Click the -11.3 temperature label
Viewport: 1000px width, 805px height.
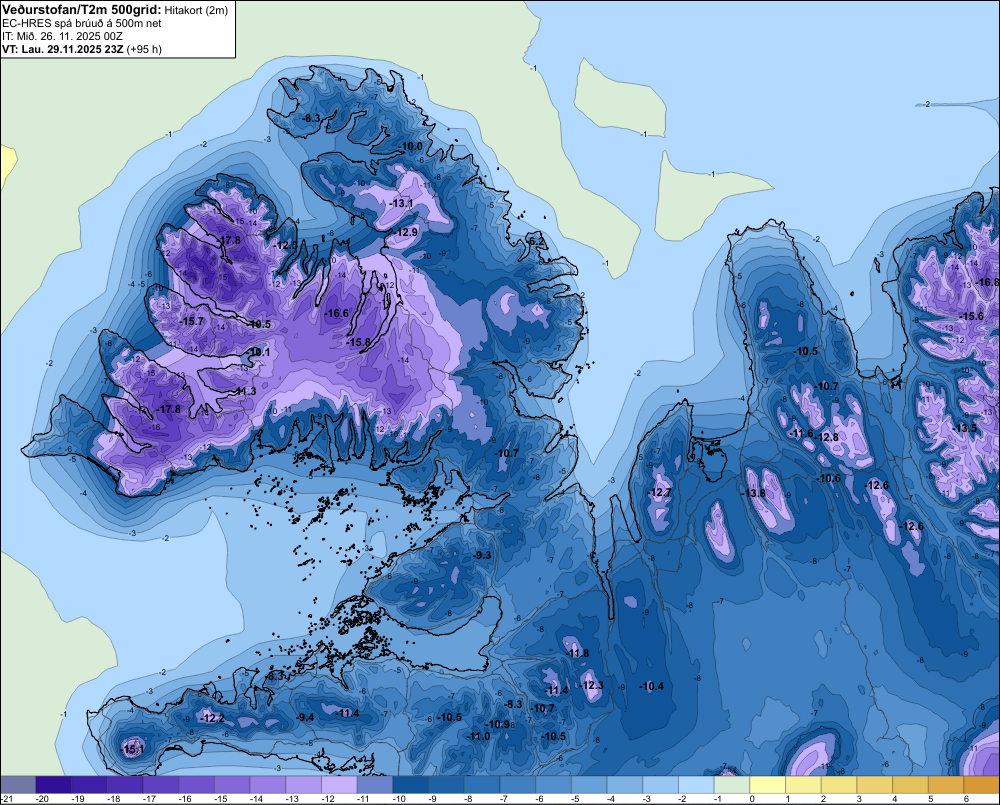(245, 391)
